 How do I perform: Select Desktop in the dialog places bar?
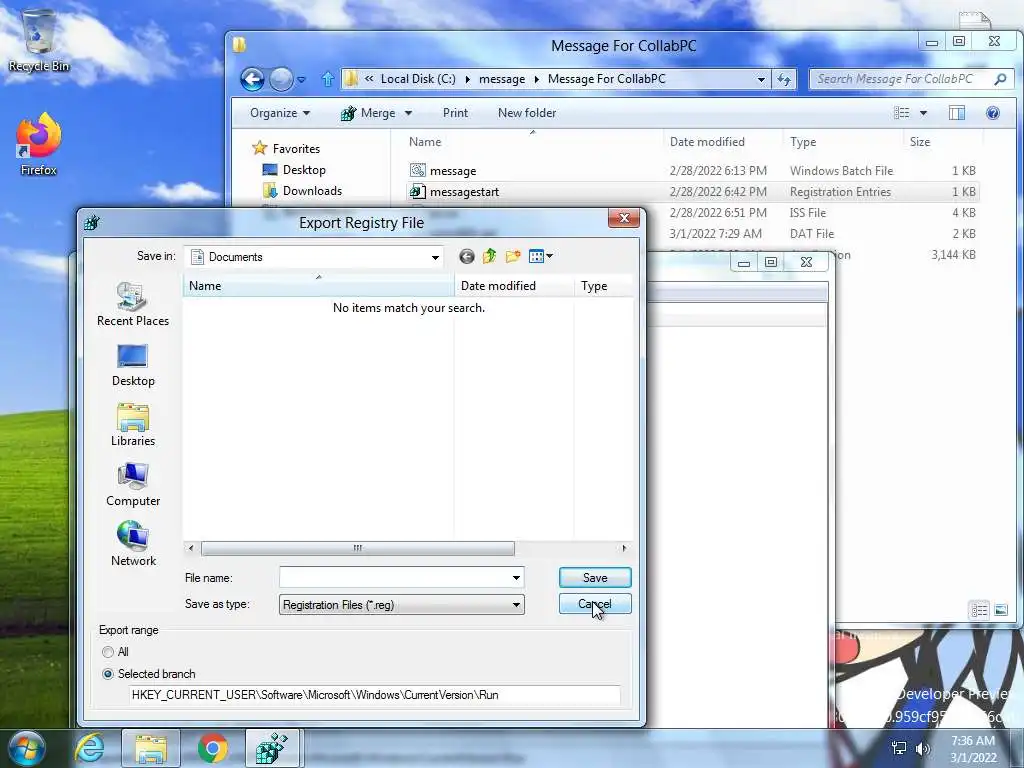pos(133,365)
